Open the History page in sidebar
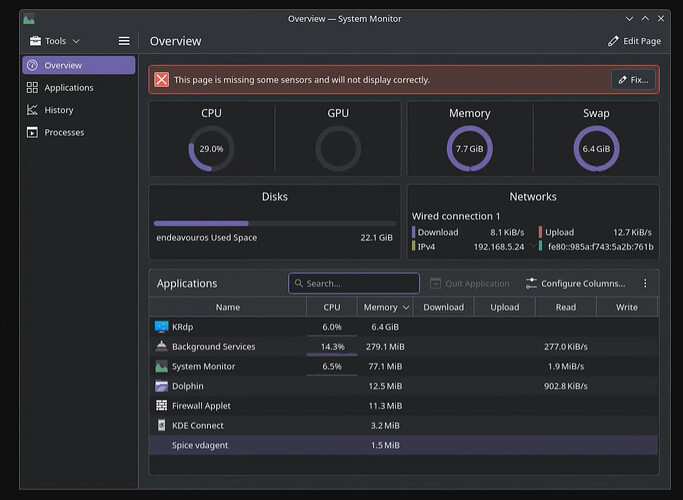 pos(58,110)
